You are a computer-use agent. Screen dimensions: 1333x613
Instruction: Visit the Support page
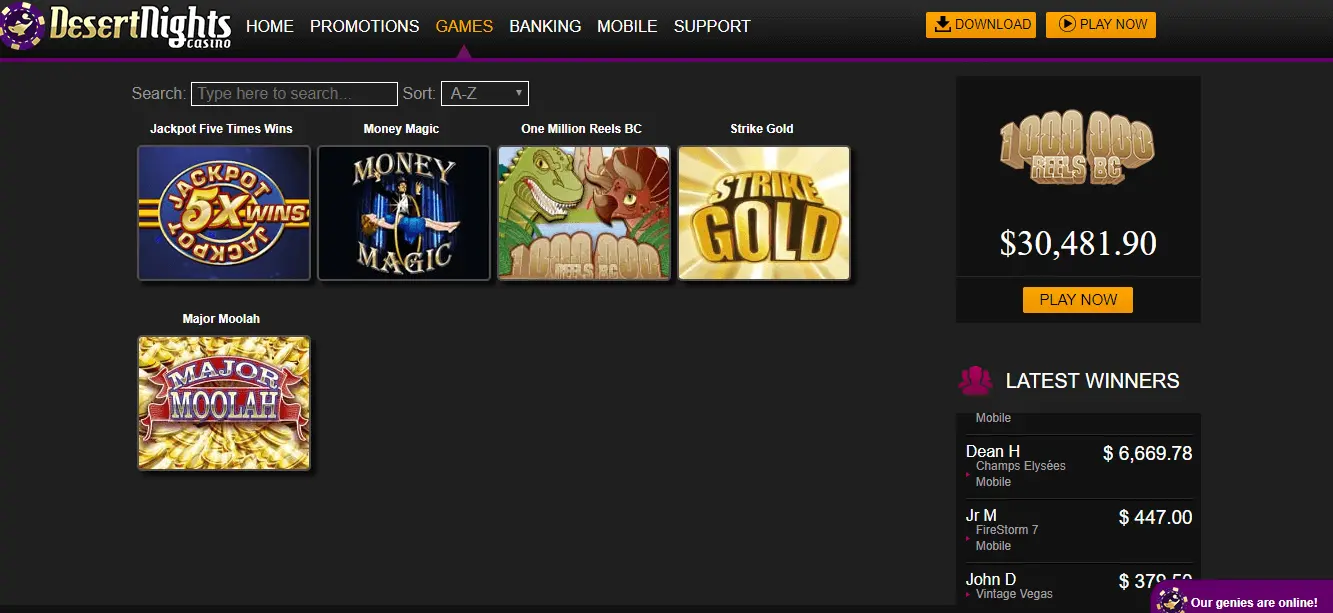pos(712,26)
